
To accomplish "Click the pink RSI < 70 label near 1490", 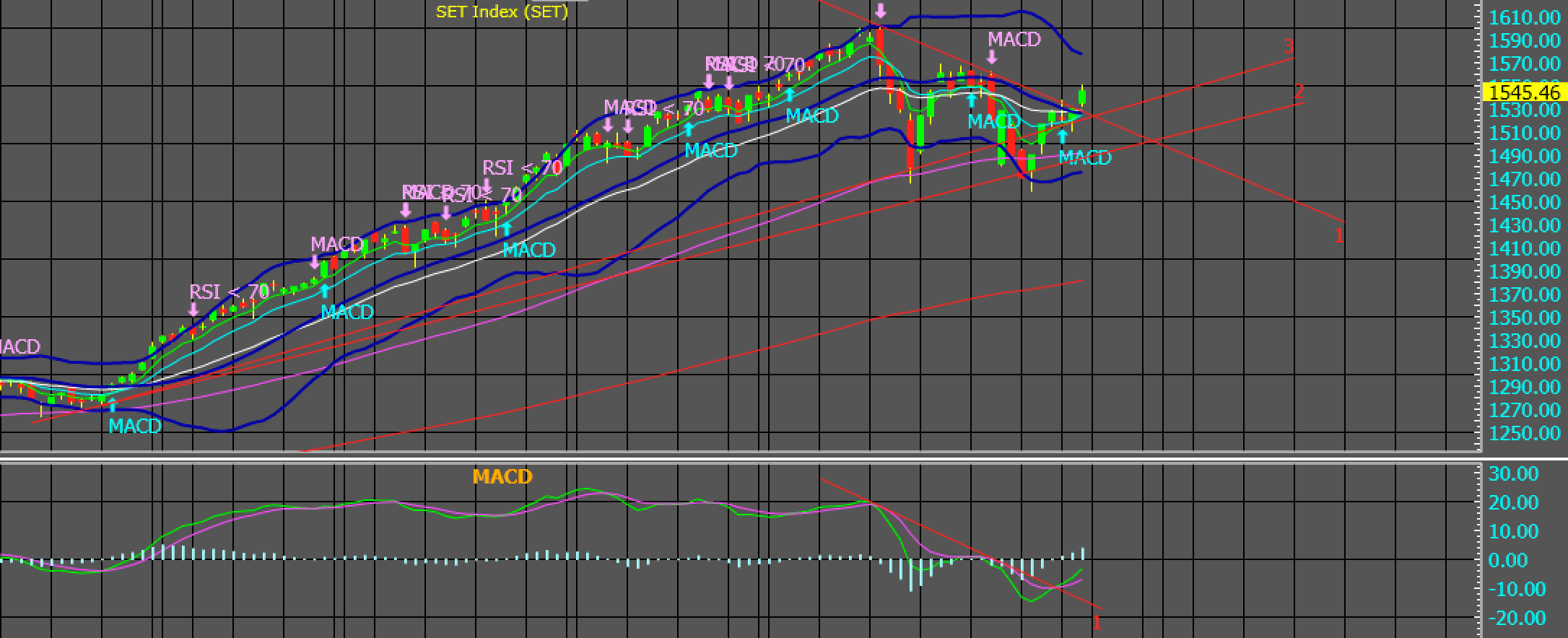I will point(522,167).
